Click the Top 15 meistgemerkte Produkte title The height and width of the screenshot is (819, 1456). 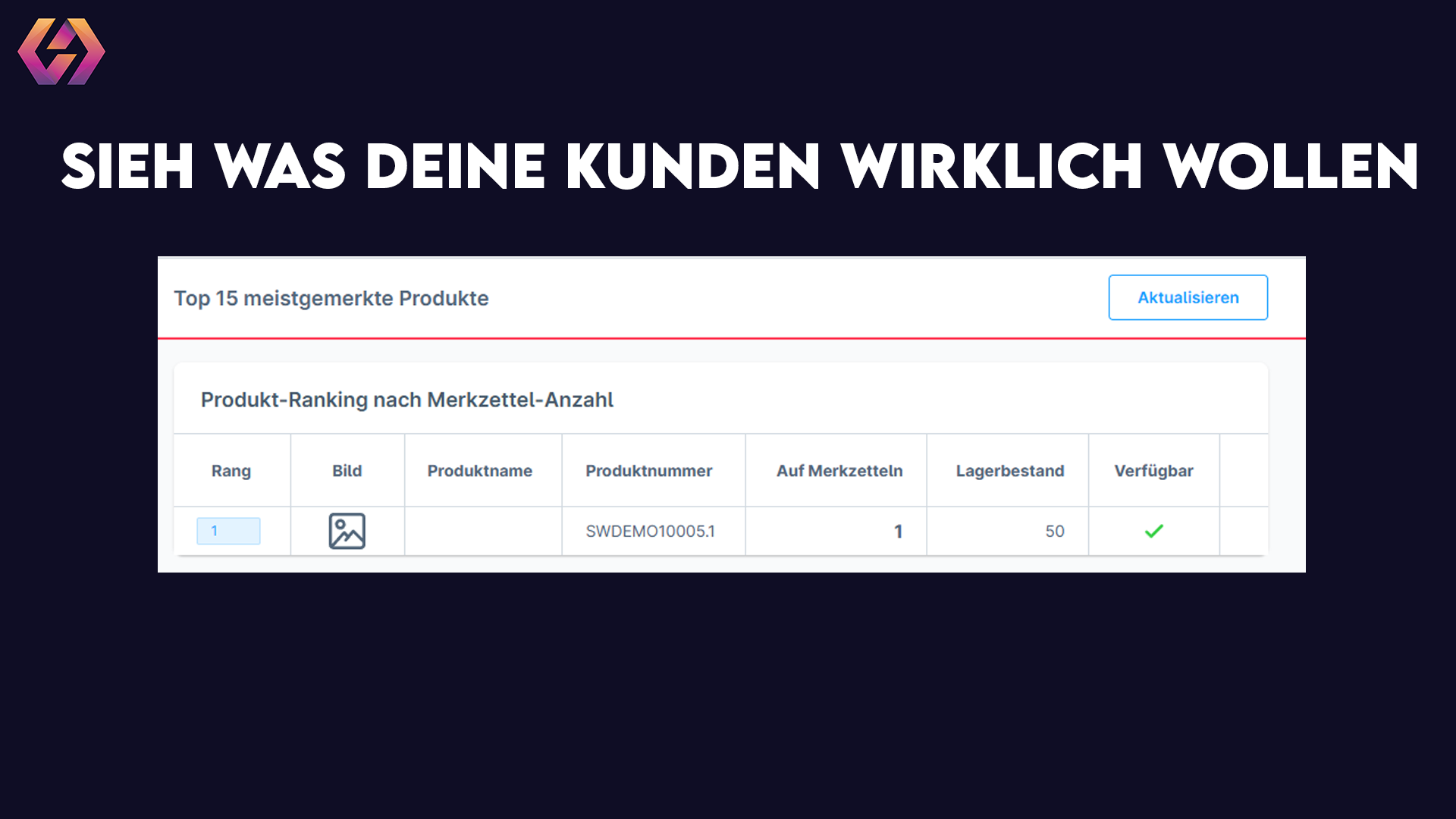(x=331, y=298)
